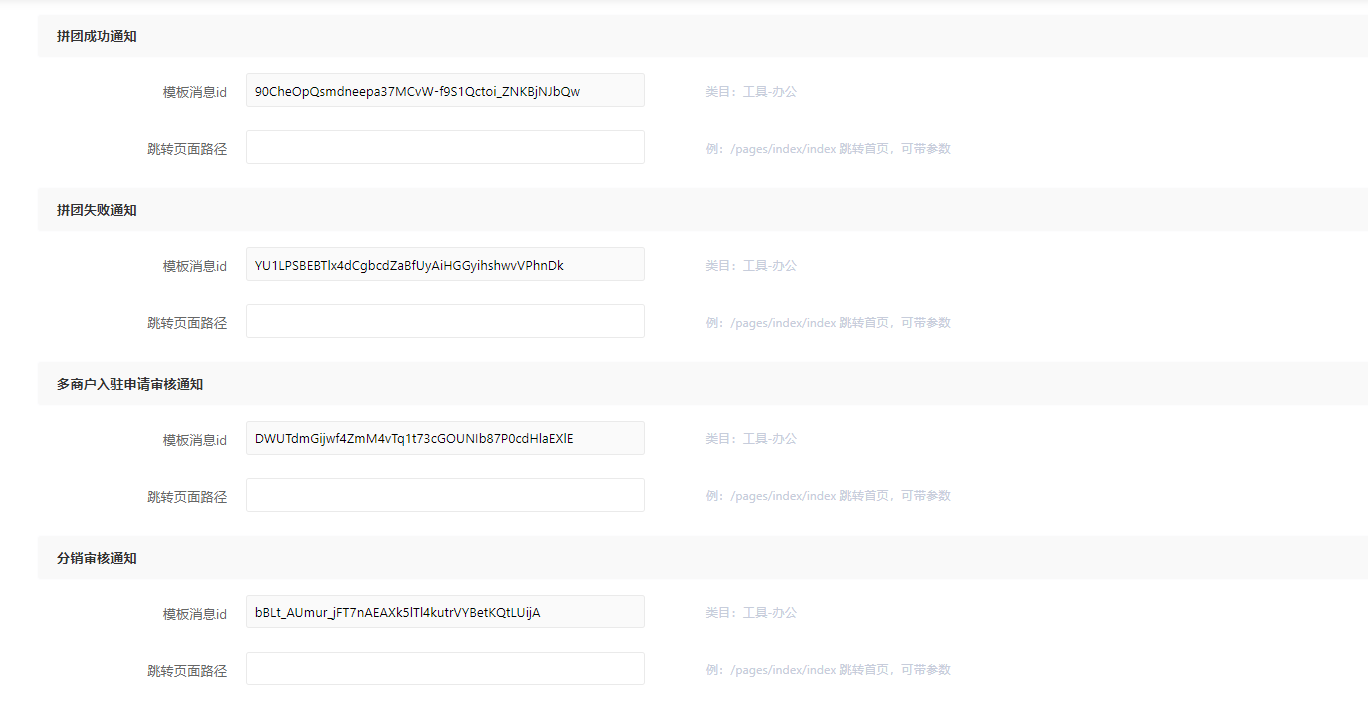
Task: Focus the 跳转页面路径 input under 多商户入驻申请审核通知
Action: 445,495
